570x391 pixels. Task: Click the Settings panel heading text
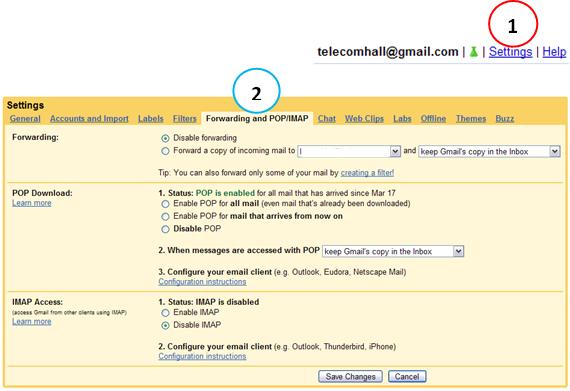click(25, 105)
